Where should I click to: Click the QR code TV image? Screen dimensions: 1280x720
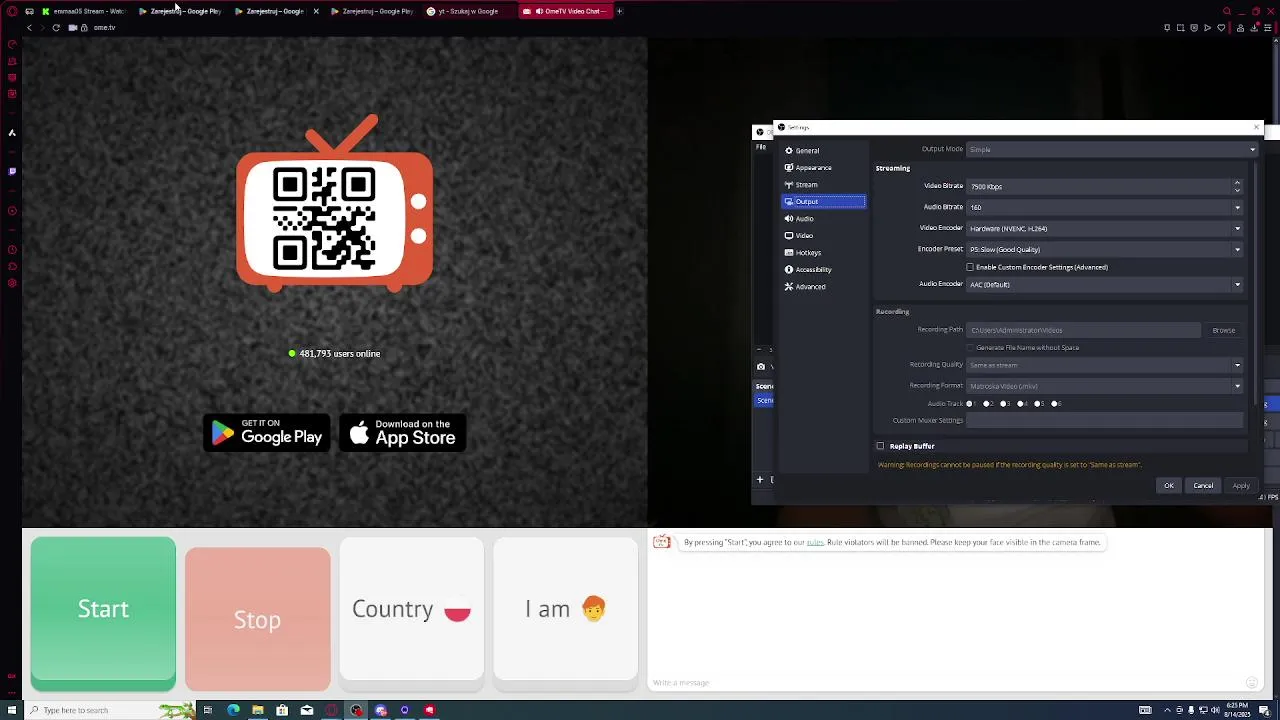335,205
